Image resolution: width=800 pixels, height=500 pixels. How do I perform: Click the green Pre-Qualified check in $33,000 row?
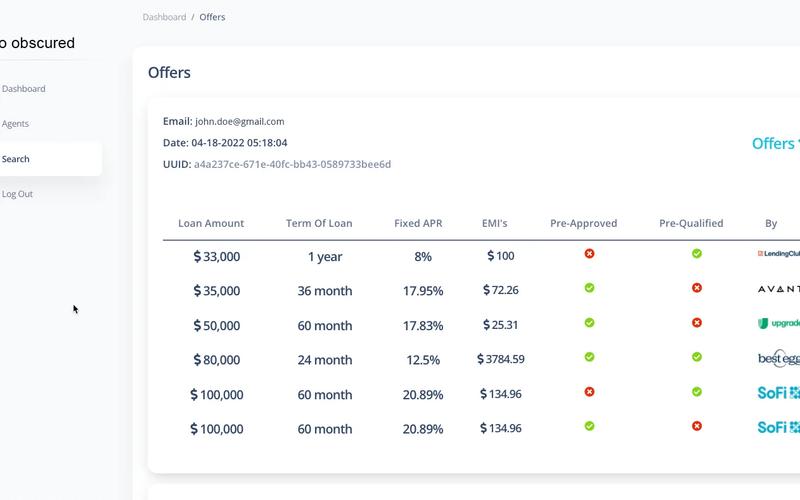point(696,254)
